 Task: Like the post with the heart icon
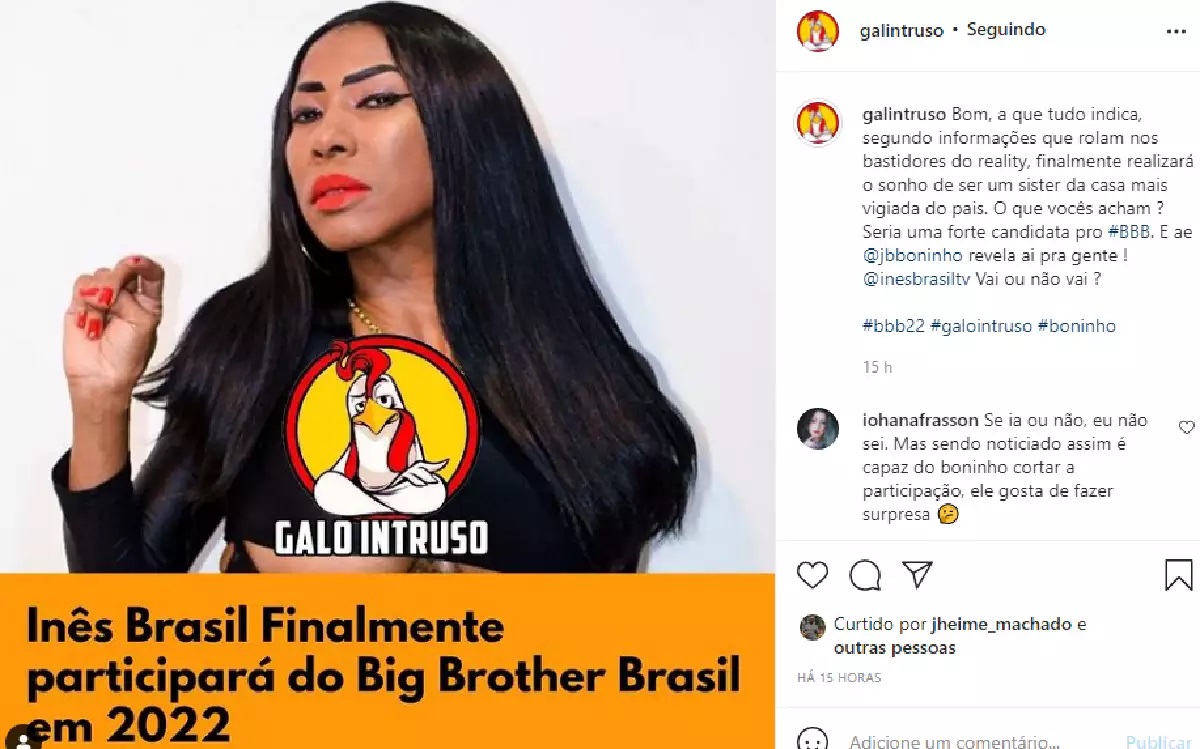pos(812,575)
